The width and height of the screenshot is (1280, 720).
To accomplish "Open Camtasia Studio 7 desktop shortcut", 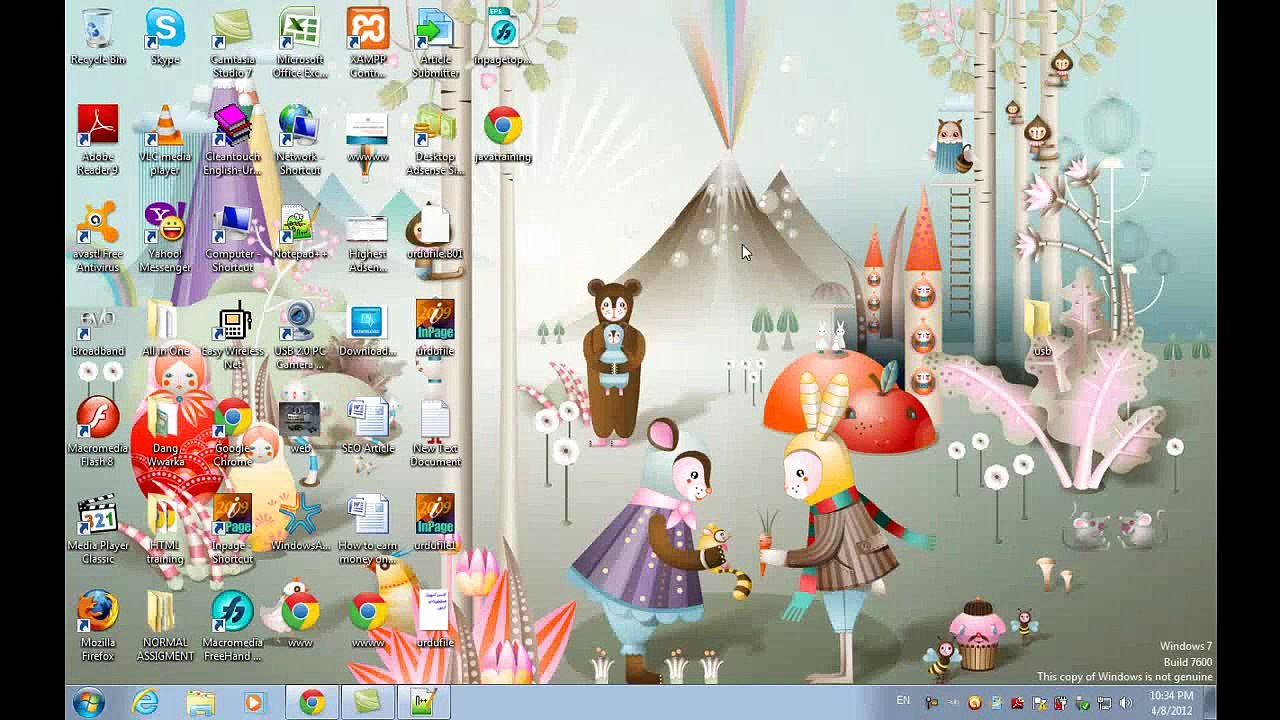I will point(232,43).
